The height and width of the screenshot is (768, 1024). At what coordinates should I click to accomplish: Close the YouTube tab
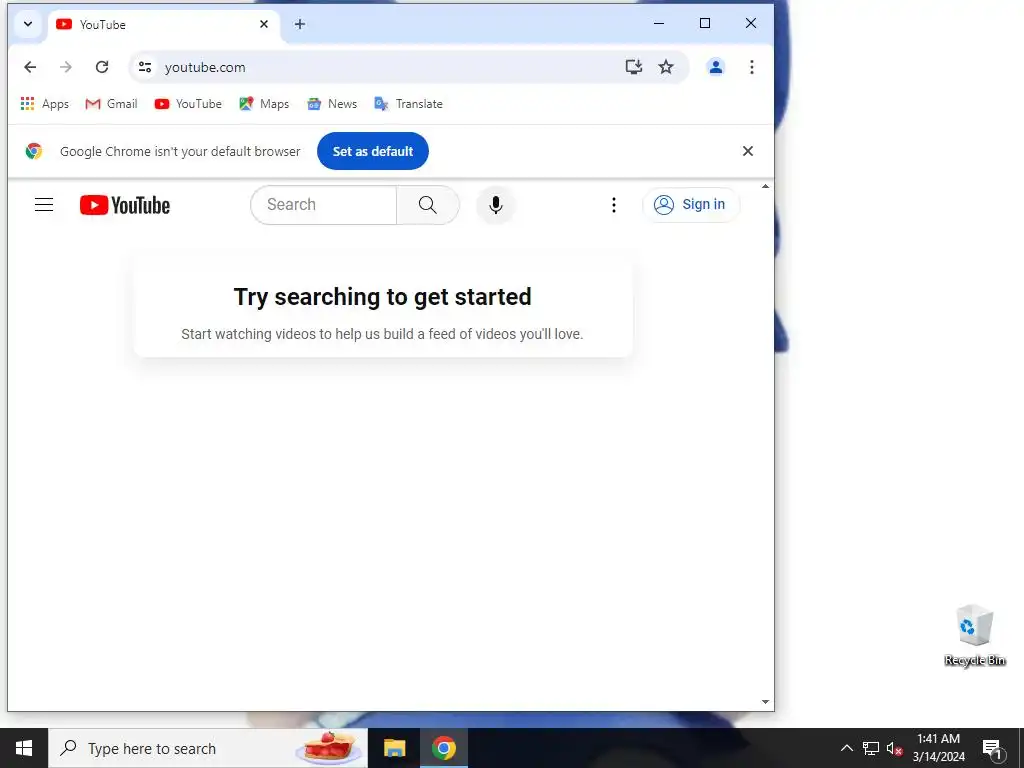tap(264, 24)
